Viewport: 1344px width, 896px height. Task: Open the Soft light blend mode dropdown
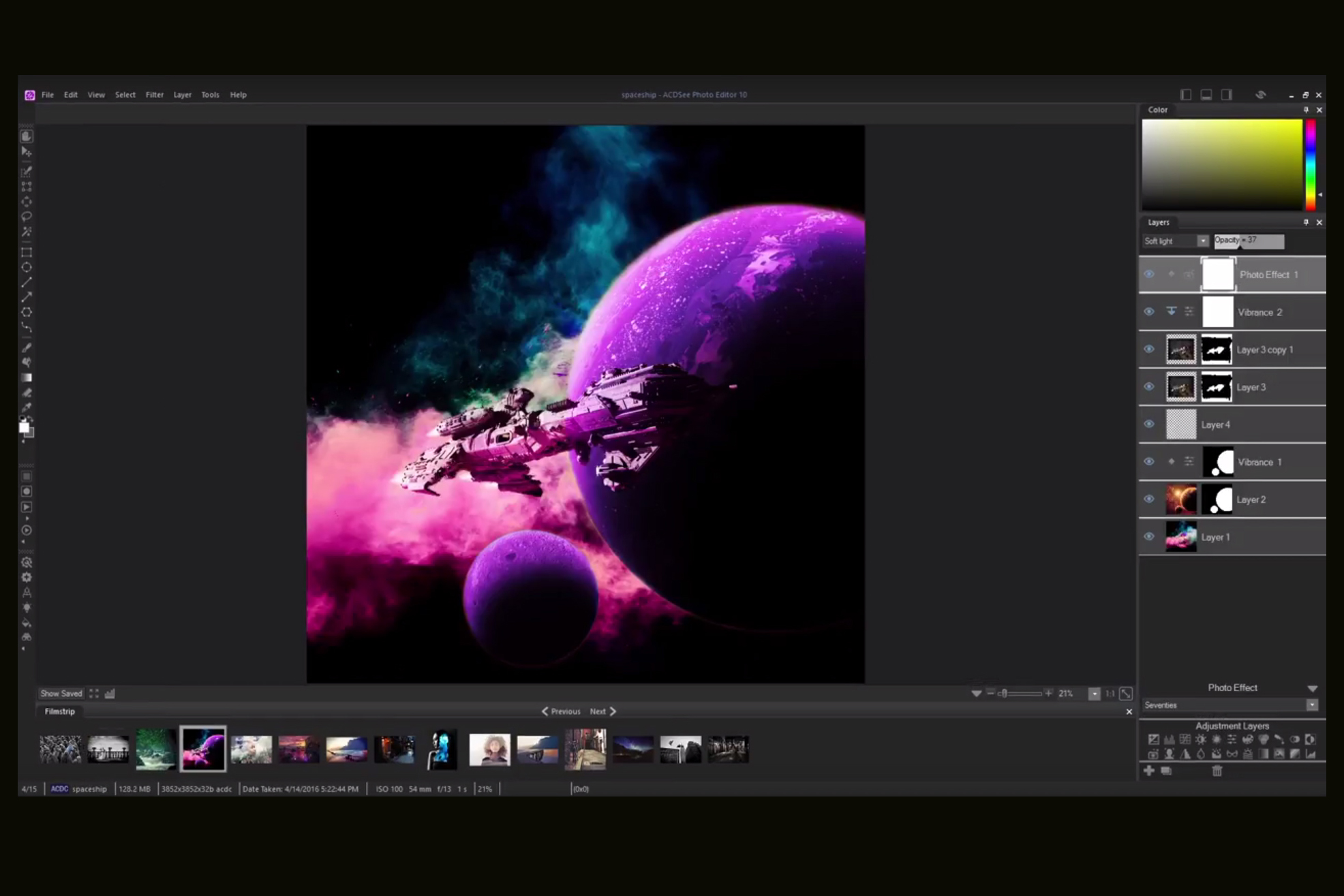pyautogui.click(x=1174, y=241)
